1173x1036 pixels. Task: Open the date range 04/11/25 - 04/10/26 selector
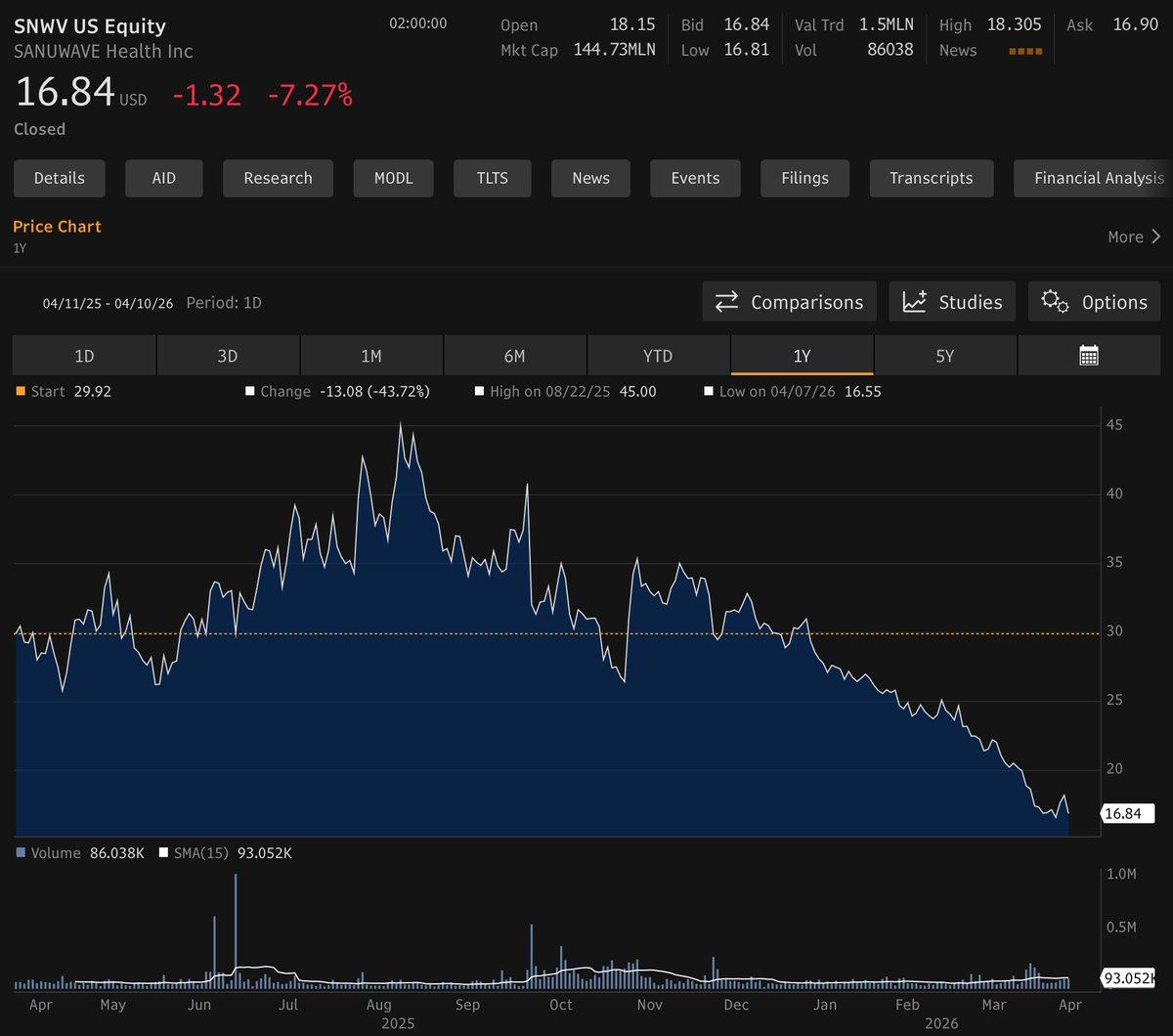(x=110, y=303)
